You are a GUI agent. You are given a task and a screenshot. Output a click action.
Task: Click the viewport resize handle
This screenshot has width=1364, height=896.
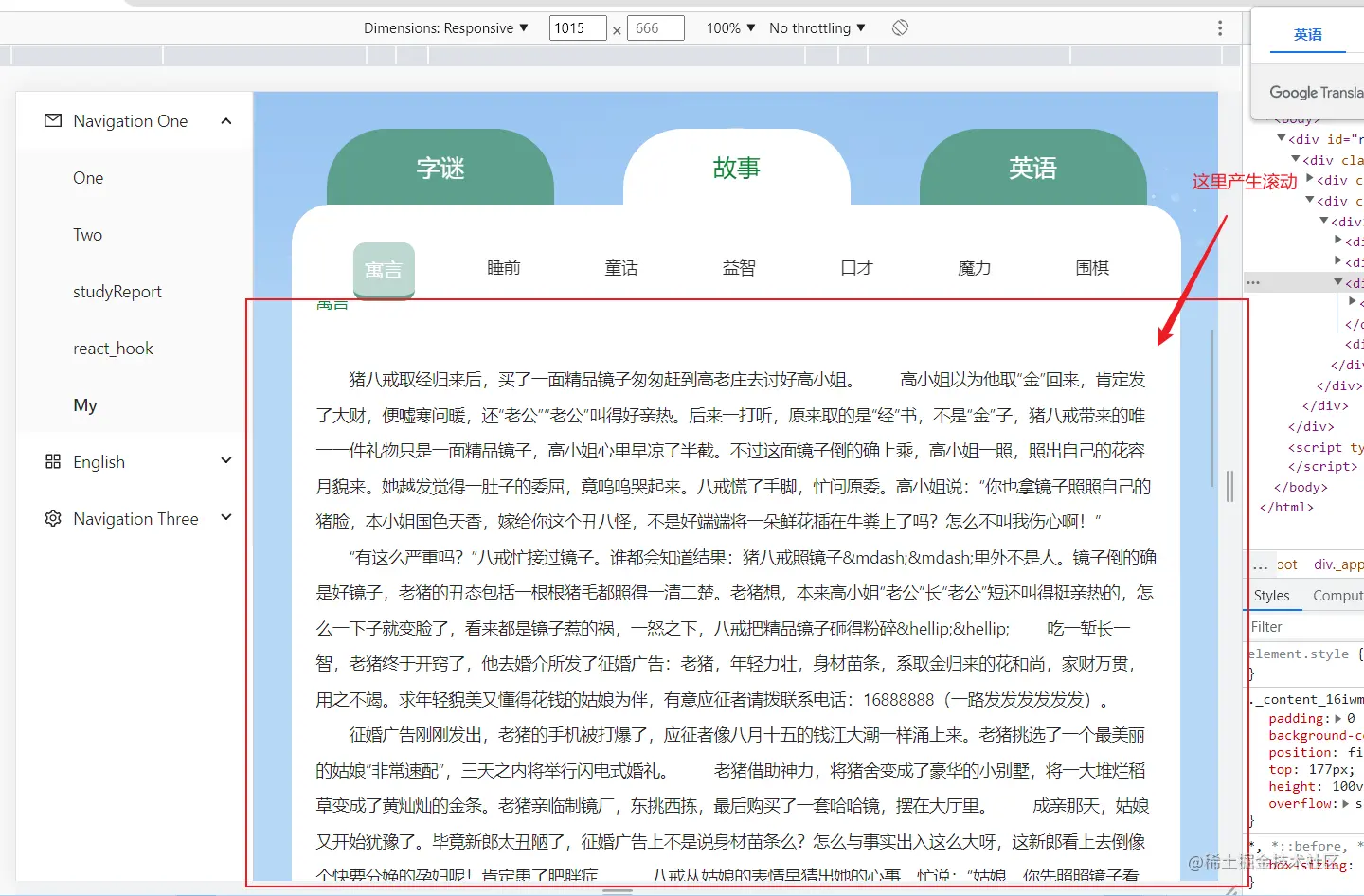(x=1229, y=486)
